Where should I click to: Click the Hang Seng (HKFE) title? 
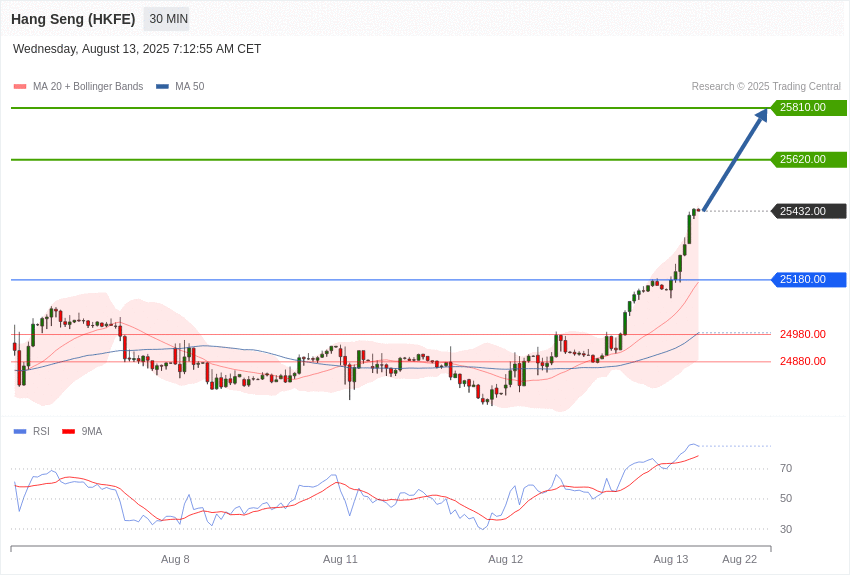pyautogui.click(x=73, y=19)
